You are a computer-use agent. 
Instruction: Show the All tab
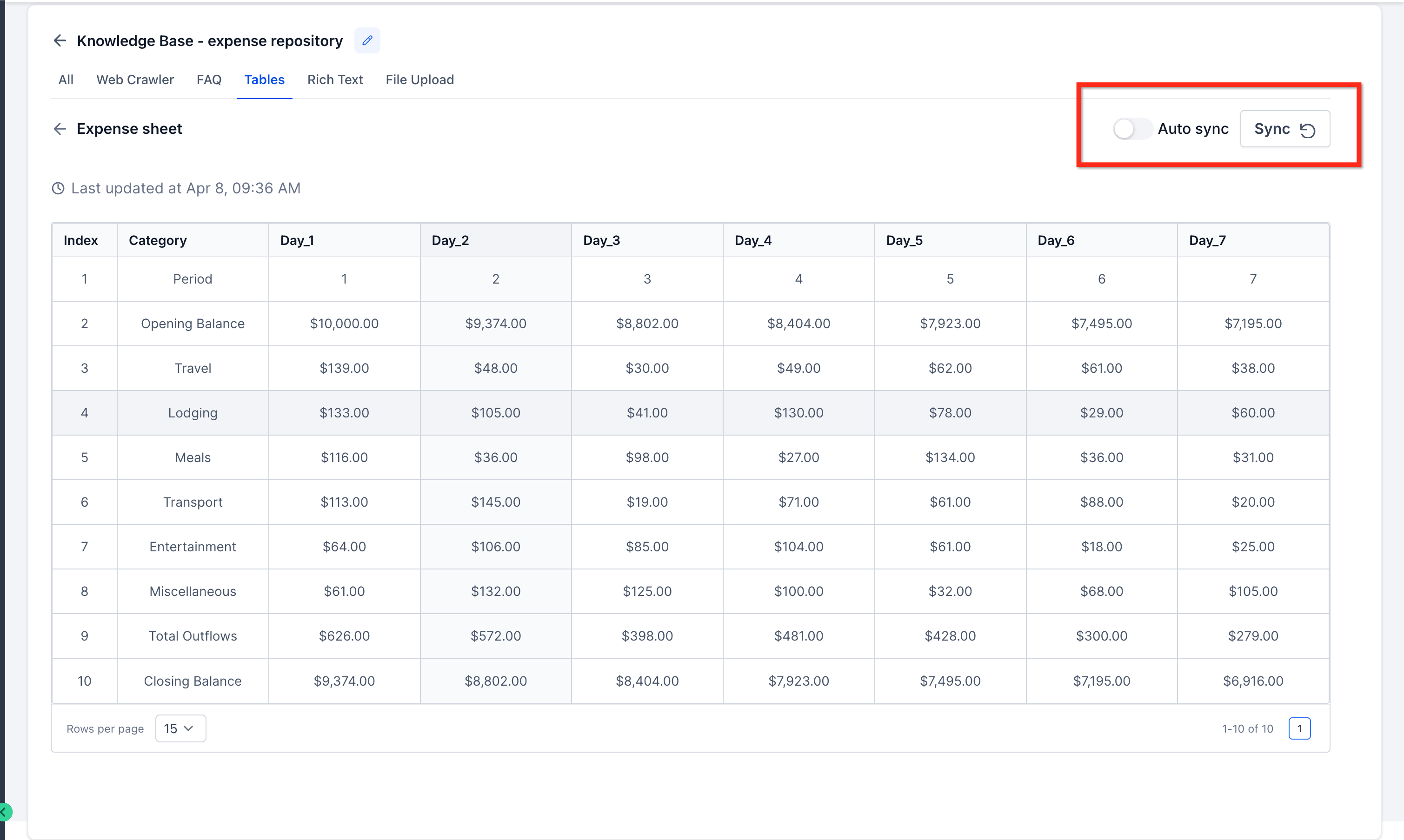pos(66,80)
